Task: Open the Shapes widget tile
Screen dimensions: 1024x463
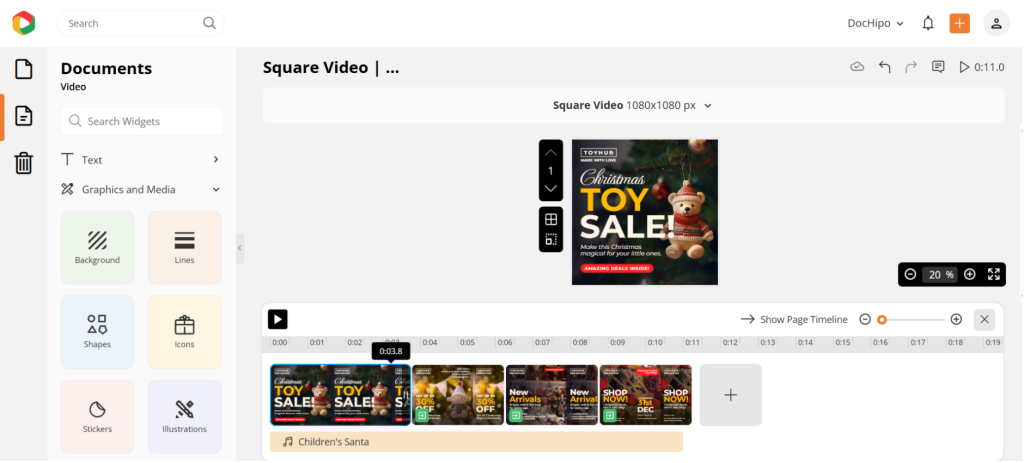Action: pos(97,332)
